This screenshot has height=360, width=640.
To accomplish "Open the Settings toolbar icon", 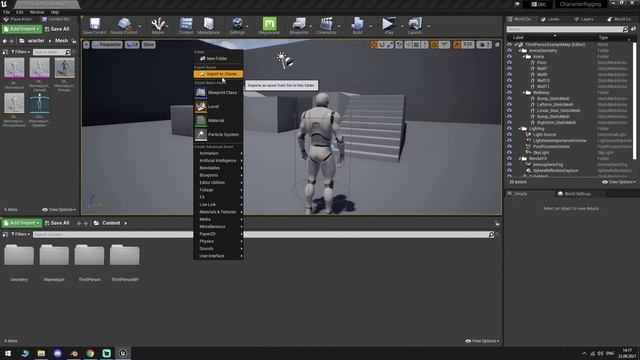I will click(x=237, y=26).
